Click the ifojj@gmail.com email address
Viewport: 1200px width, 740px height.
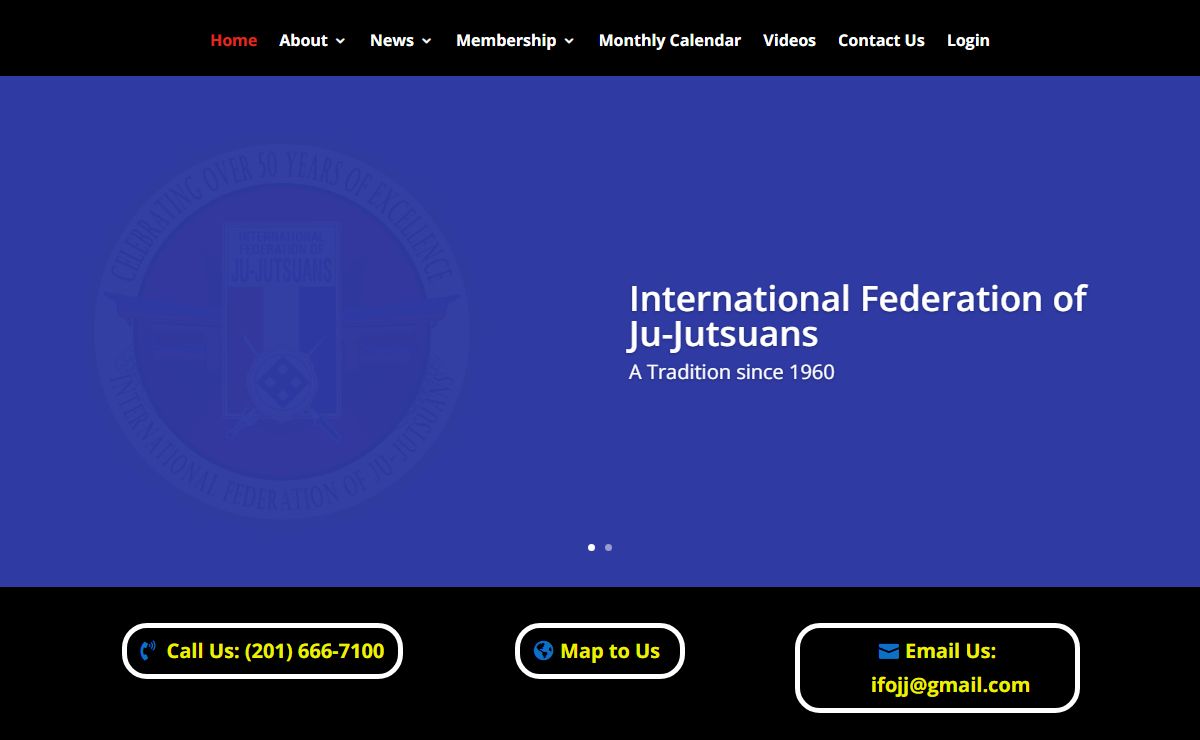pos(950,685)
